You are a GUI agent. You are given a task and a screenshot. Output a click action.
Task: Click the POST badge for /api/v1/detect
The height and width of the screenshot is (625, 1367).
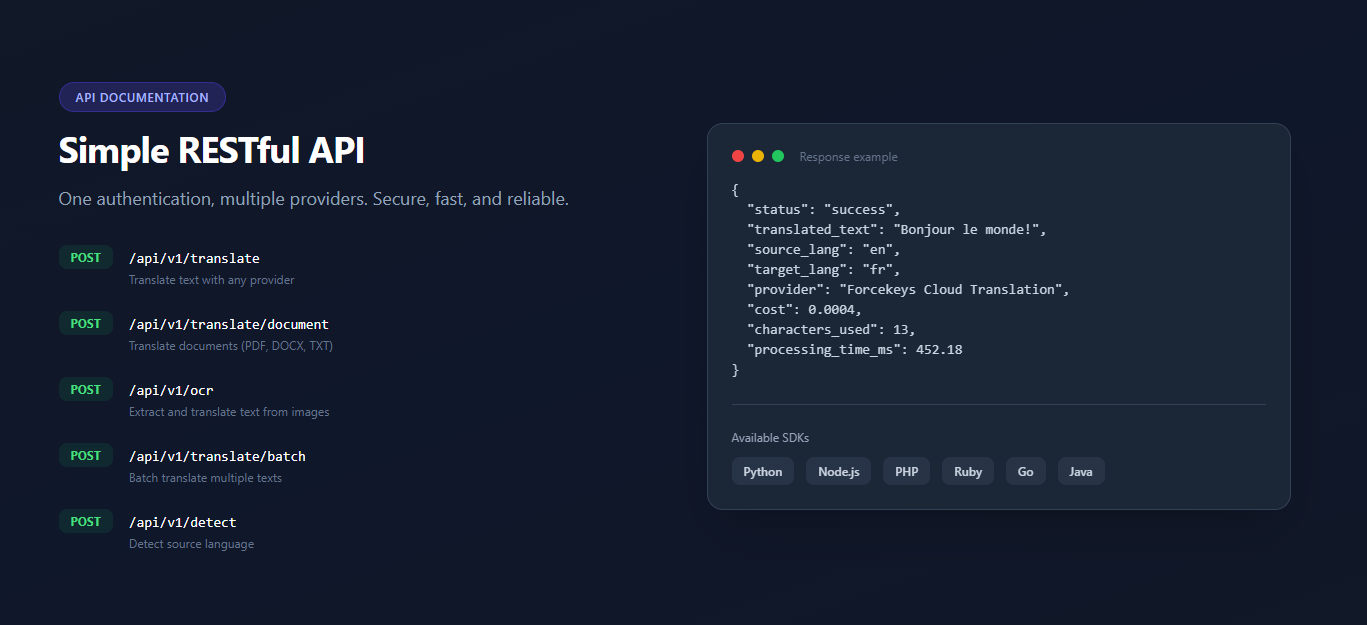(86, 522)
